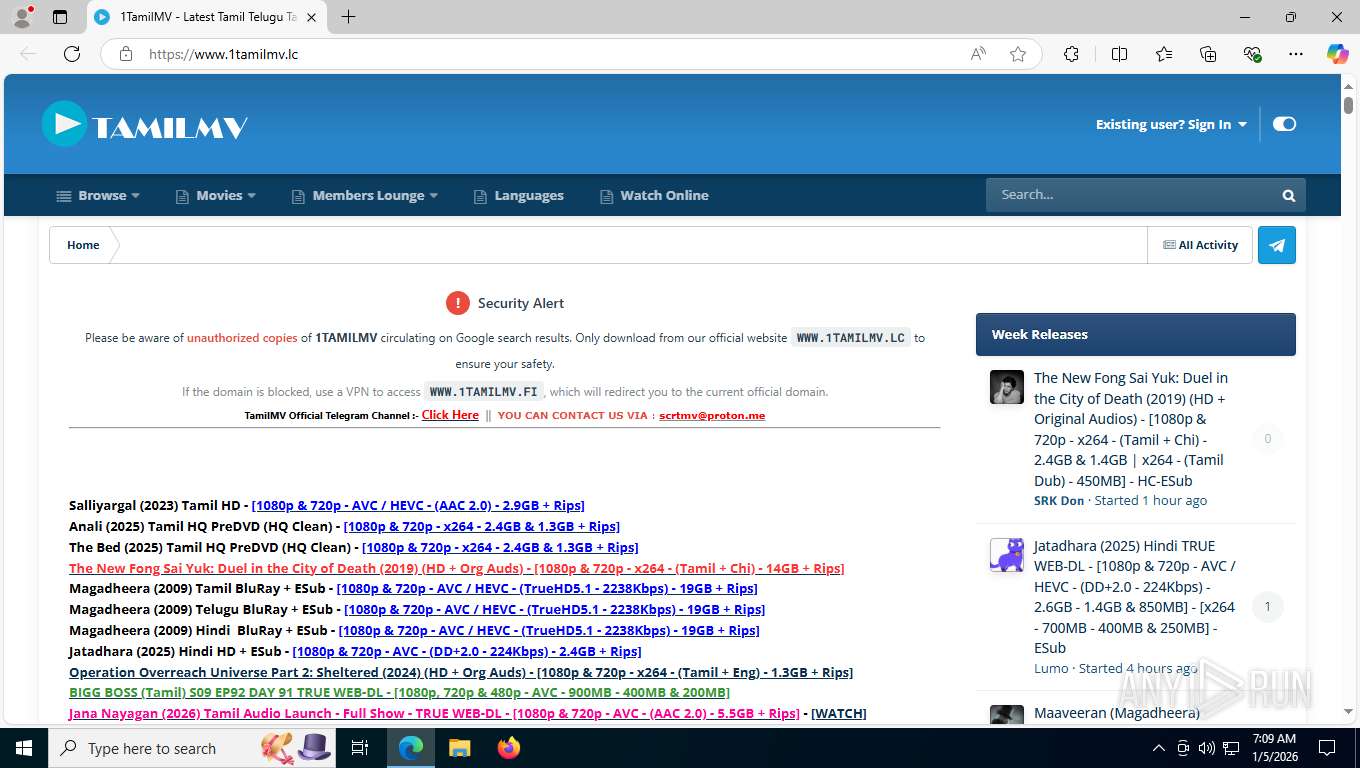View site info lock icon

click(x=126, y=54)
